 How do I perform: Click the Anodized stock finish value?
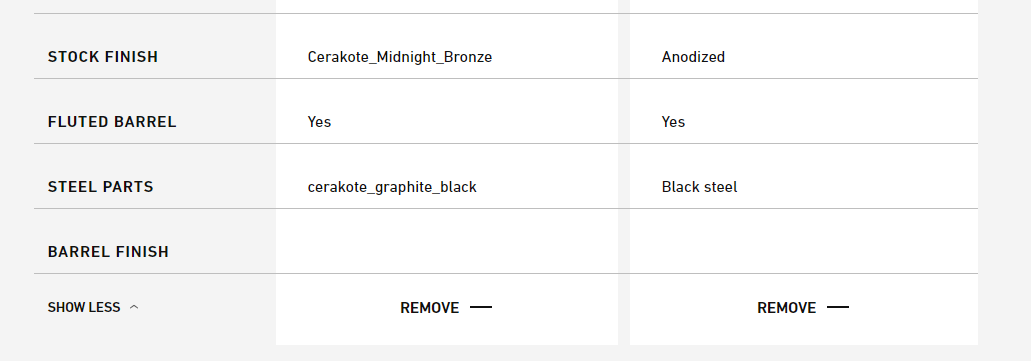pos(693,57)
